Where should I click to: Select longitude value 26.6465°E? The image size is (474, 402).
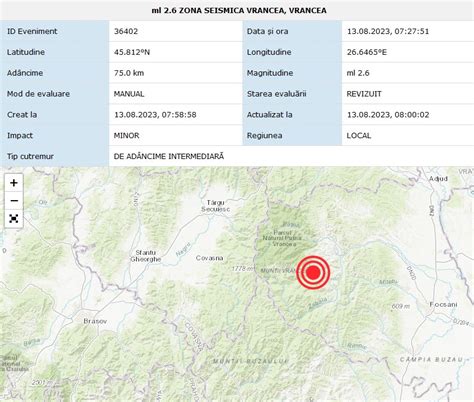(x=367, y=52)
